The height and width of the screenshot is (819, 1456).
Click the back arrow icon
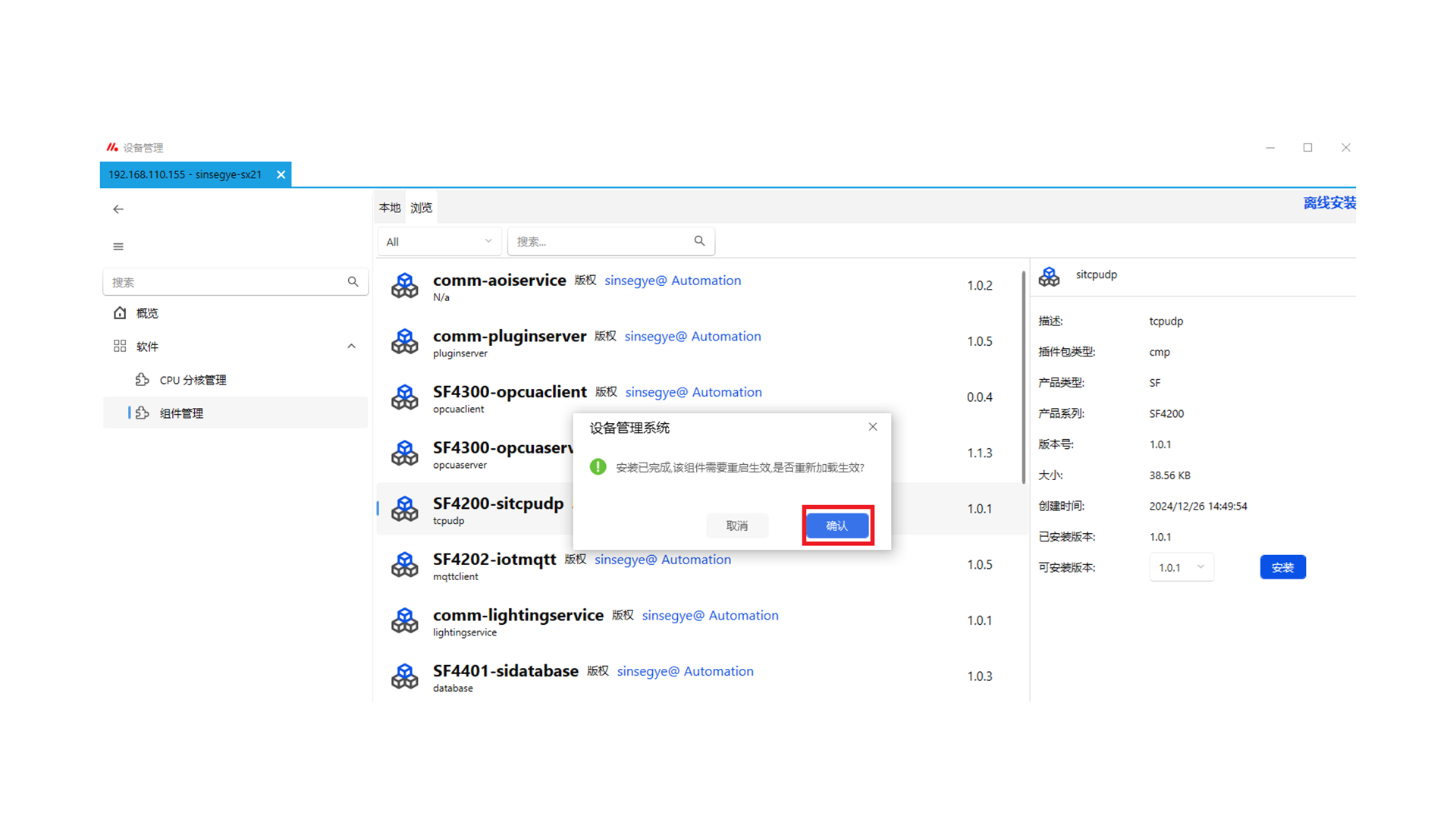(118, 209)
